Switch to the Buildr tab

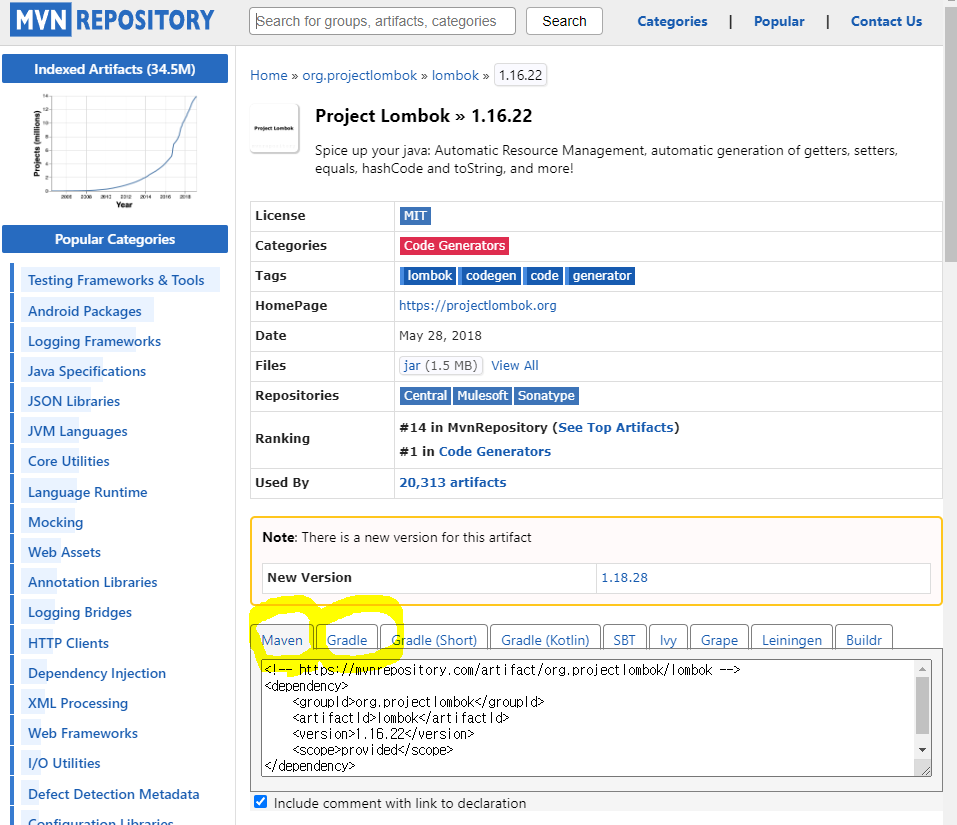pyautogui.click(x=864, y=639)
